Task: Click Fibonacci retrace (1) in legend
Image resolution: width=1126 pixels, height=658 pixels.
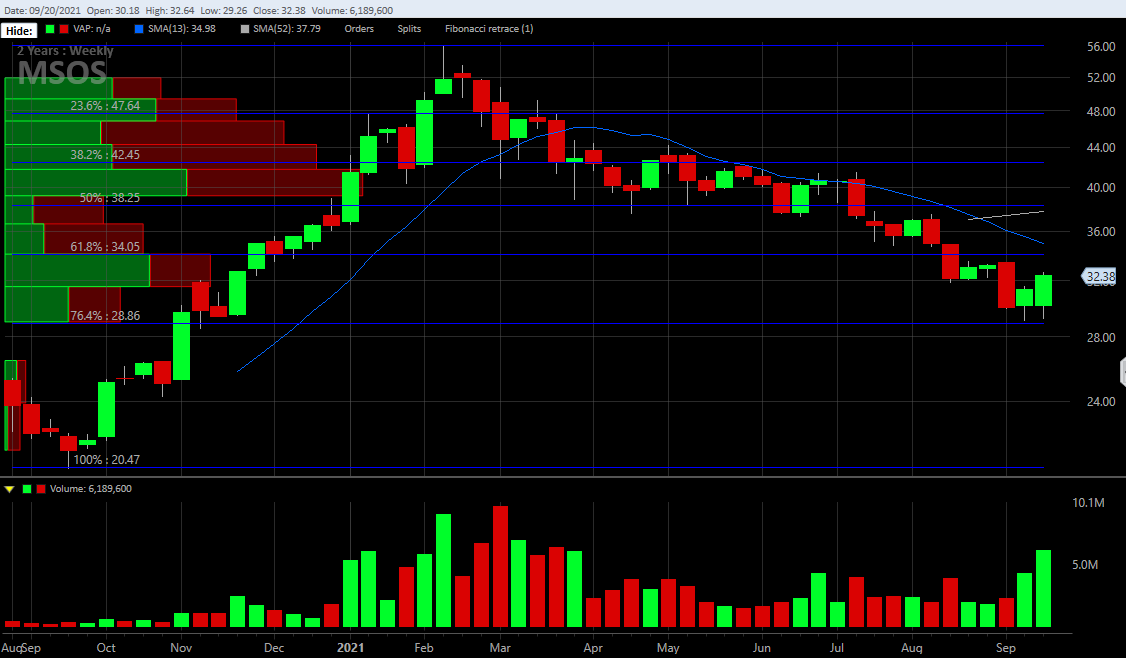Action: coord(489,29)
